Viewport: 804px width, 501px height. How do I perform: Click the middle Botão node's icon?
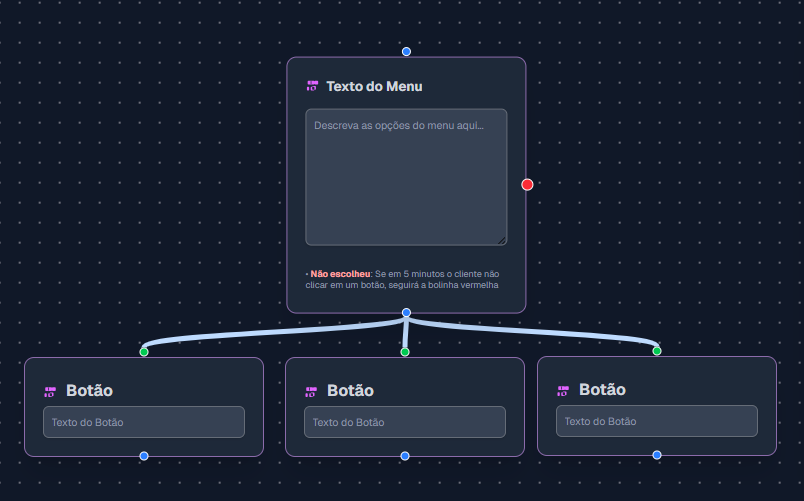311,391
